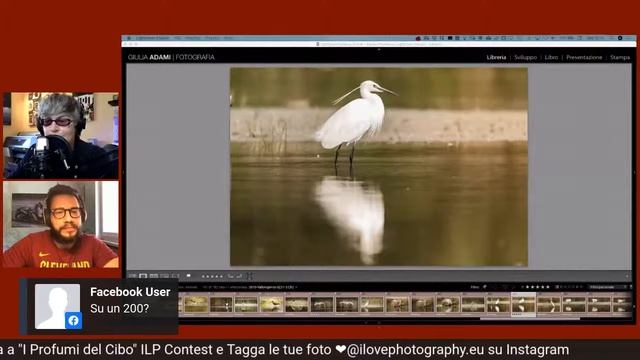The width and height of the screenshot is (640, 360).
Task: Open the filmstrip source folder path dropdown
Action: [x=273, y=287]
